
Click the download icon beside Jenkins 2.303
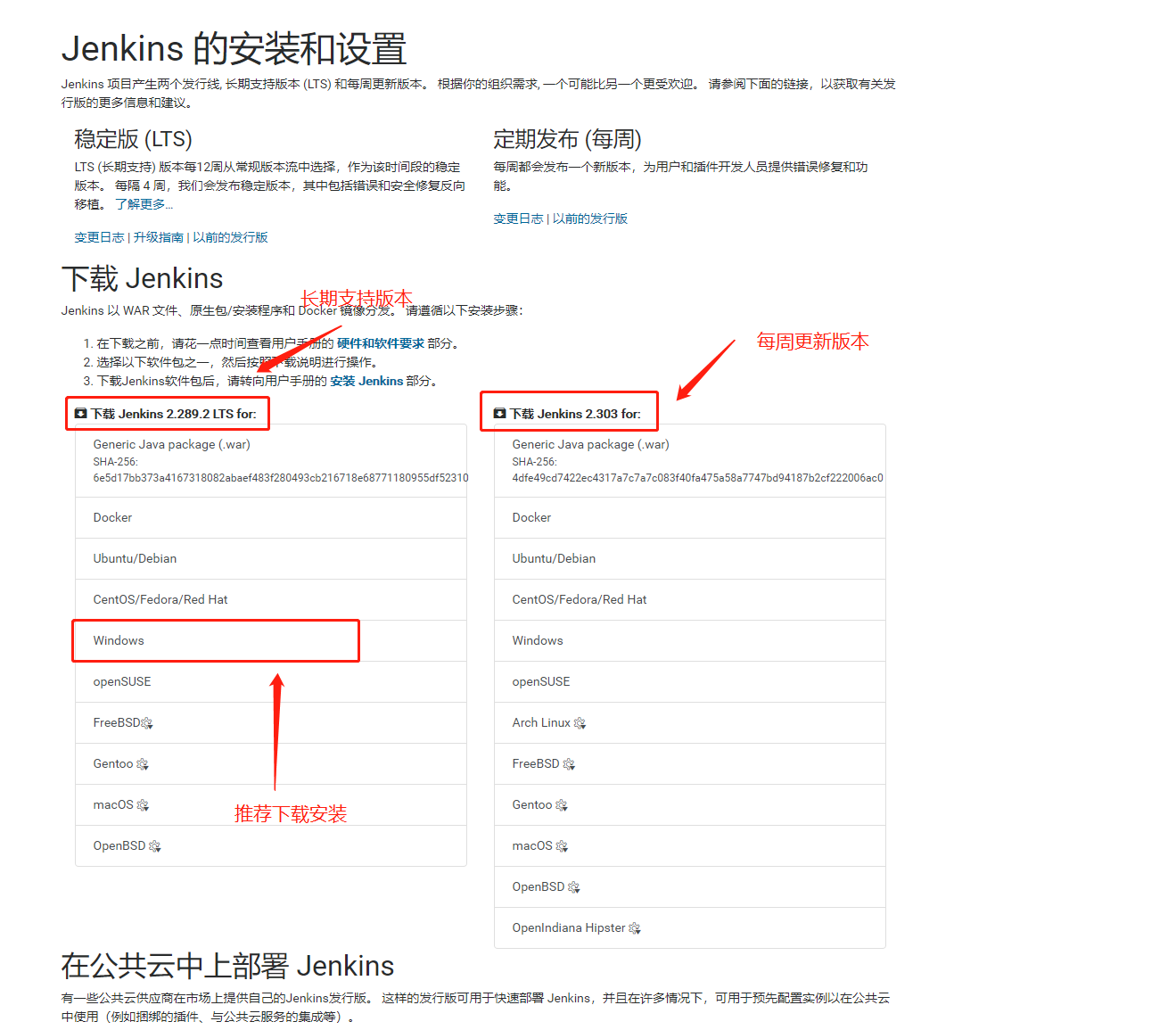499,414
